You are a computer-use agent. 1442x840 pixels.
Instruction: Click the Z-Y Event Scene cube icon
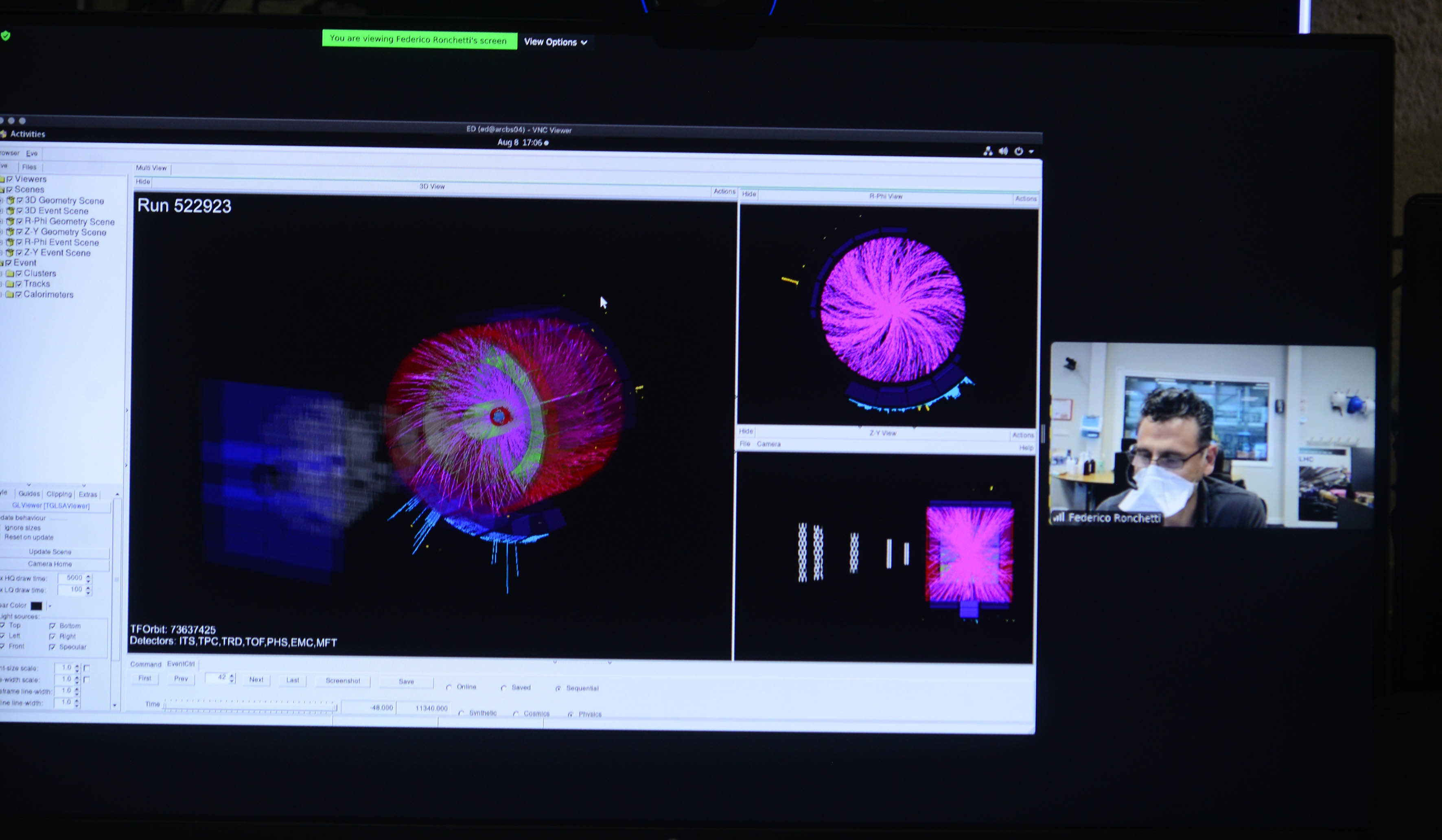10,252
